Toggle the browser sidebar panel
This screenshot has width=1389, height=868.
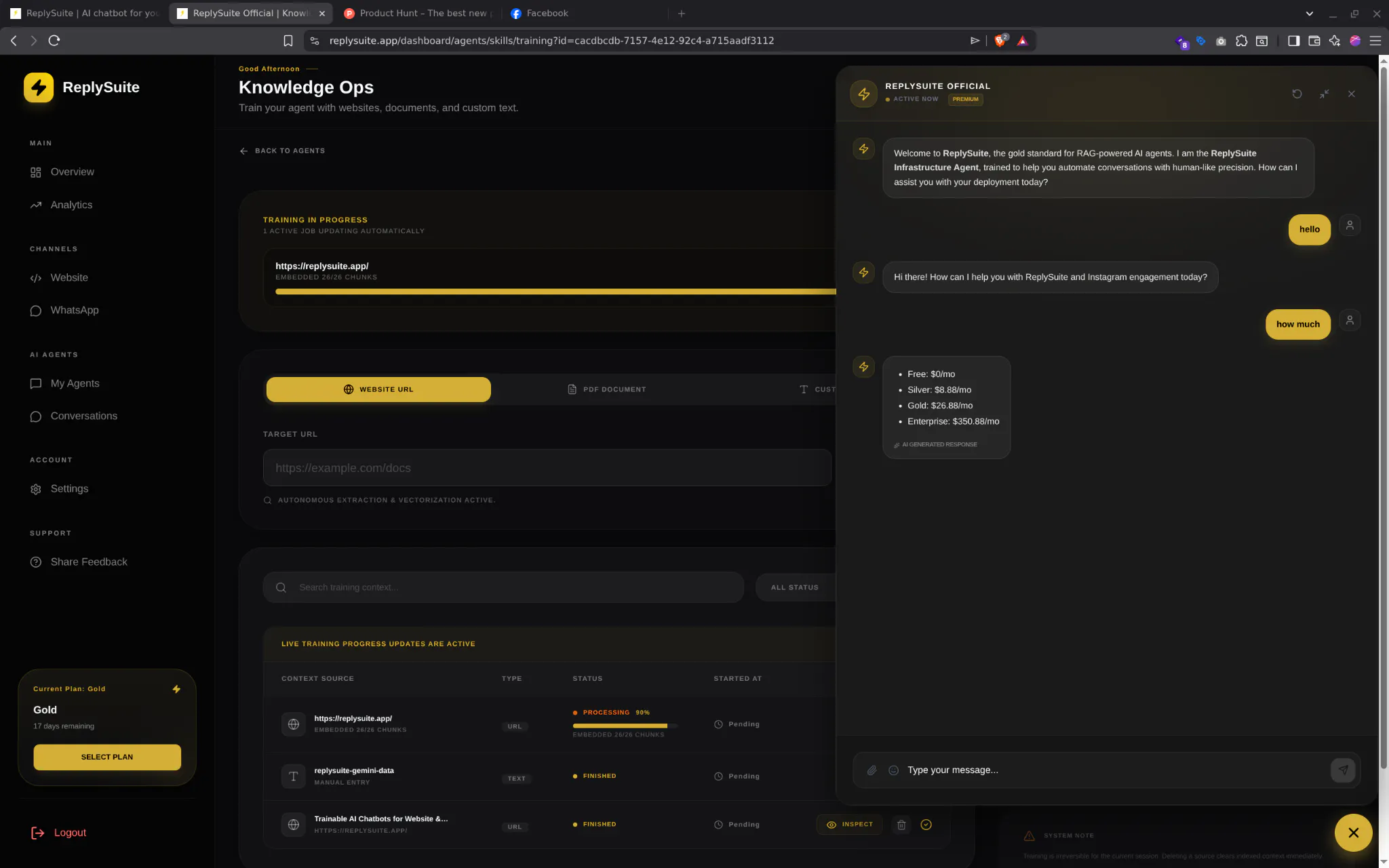coord(1293,41)
